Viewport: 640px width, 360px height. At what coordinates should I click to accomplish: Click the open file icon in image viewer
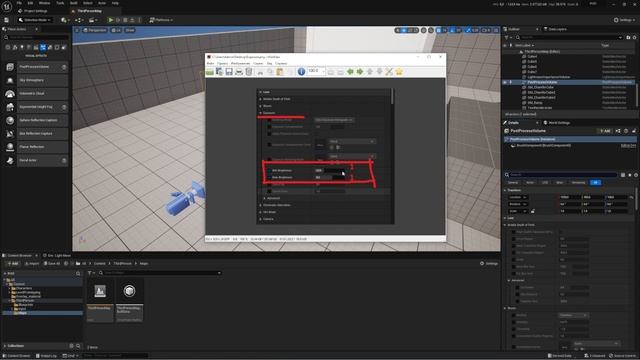coord(210,72)
